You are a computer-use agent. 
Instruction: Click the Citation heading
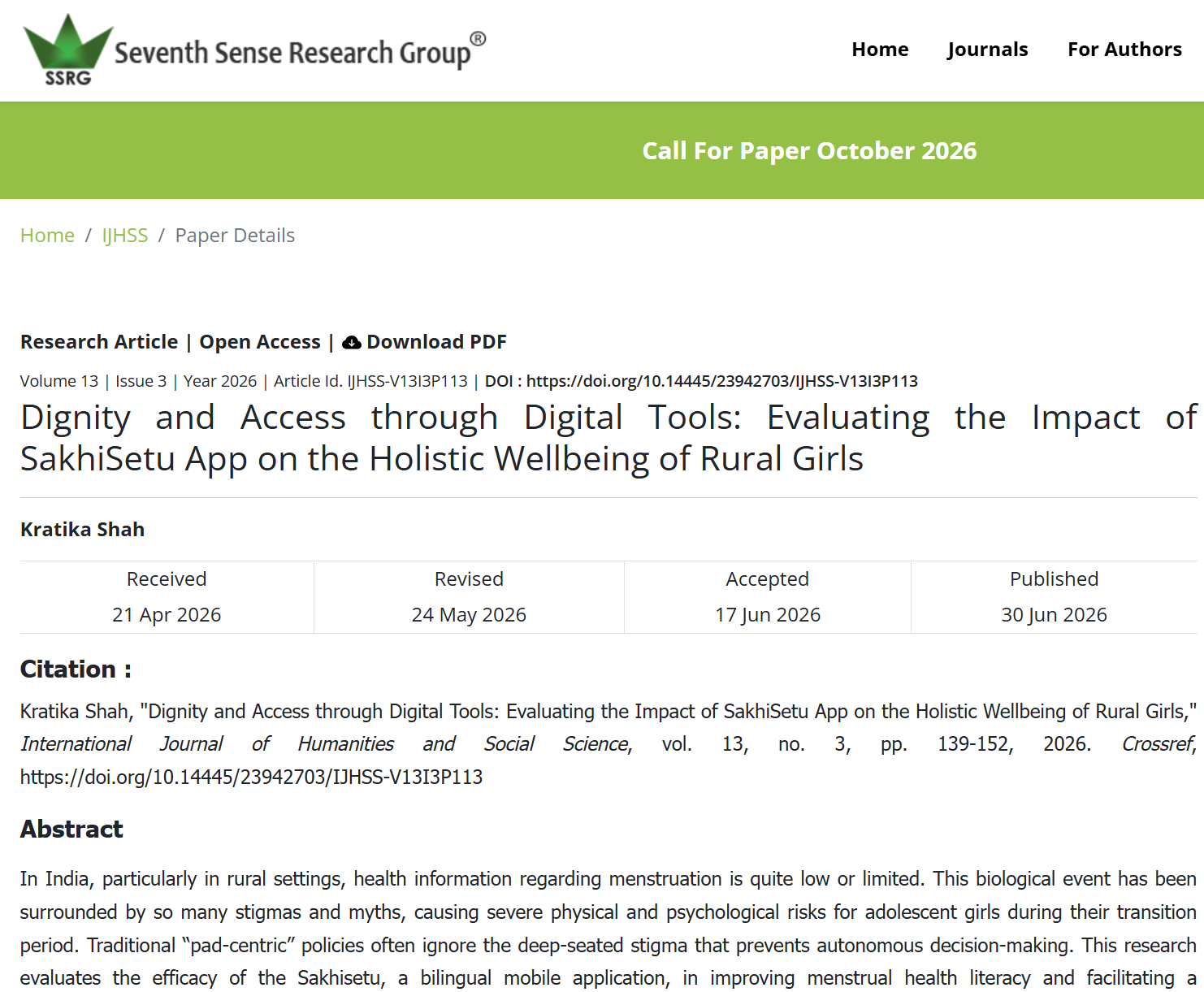76,669
